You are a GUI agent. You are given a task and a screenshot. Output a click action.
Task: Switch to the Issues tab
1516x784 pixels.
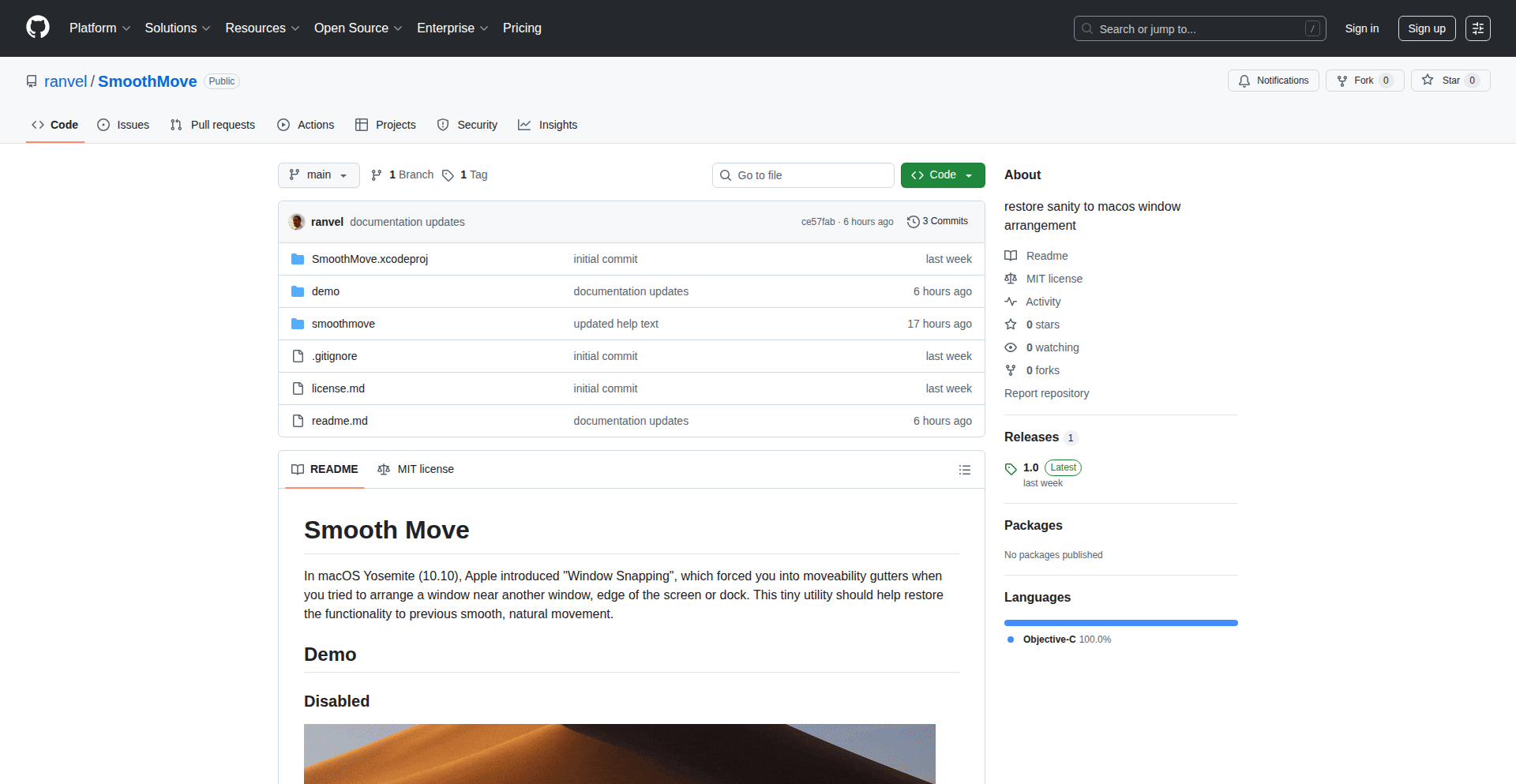123,125
